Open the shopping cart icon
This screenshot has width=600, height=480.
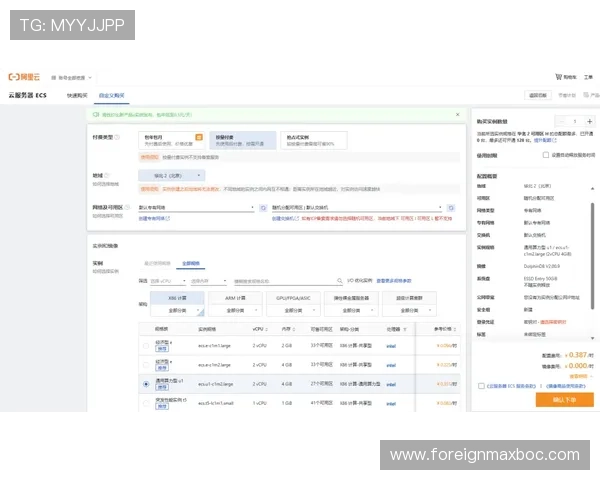[x=558, y=76]
